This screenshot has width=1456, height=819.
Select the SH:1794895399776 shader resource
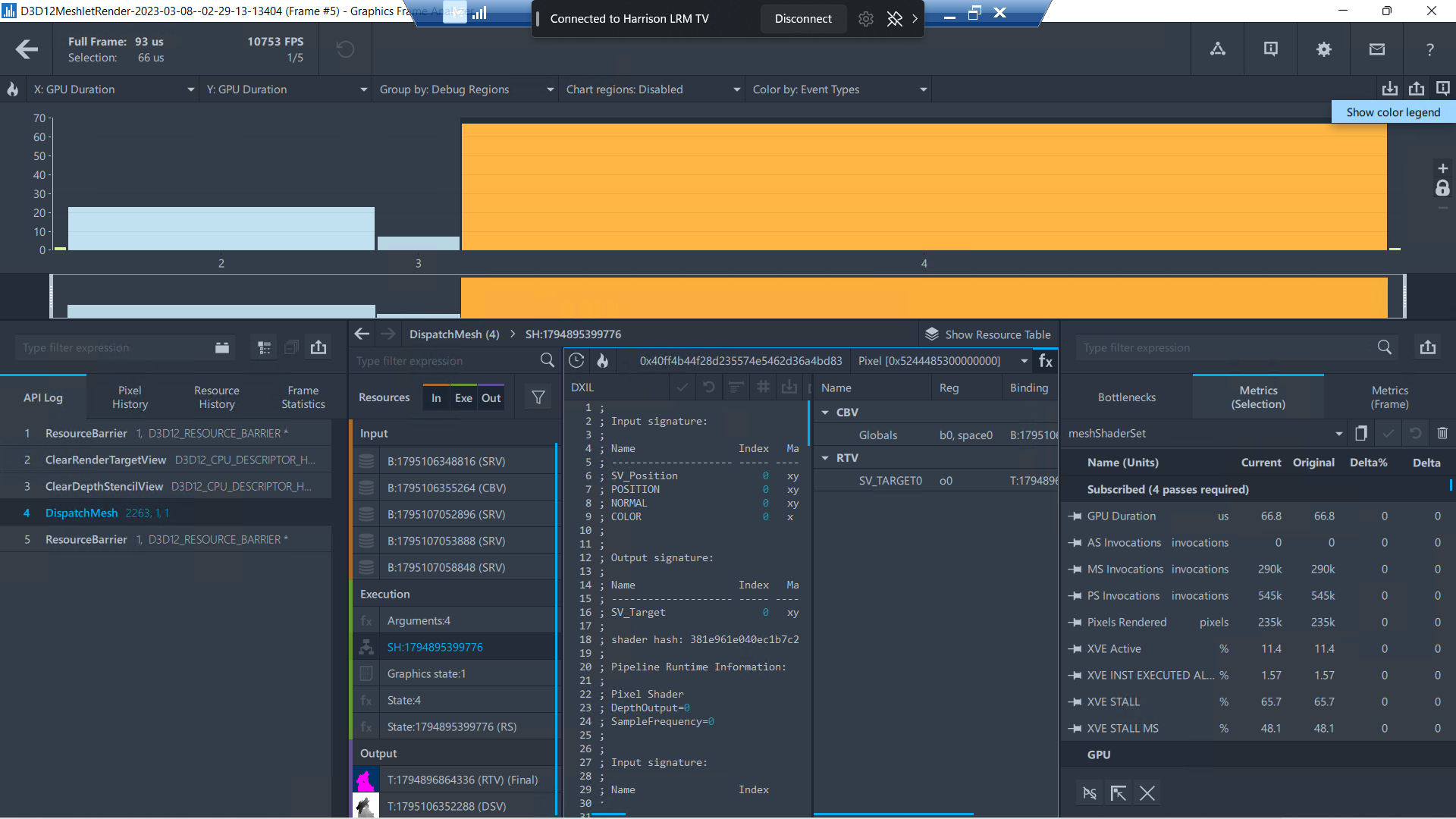[453, 647]
